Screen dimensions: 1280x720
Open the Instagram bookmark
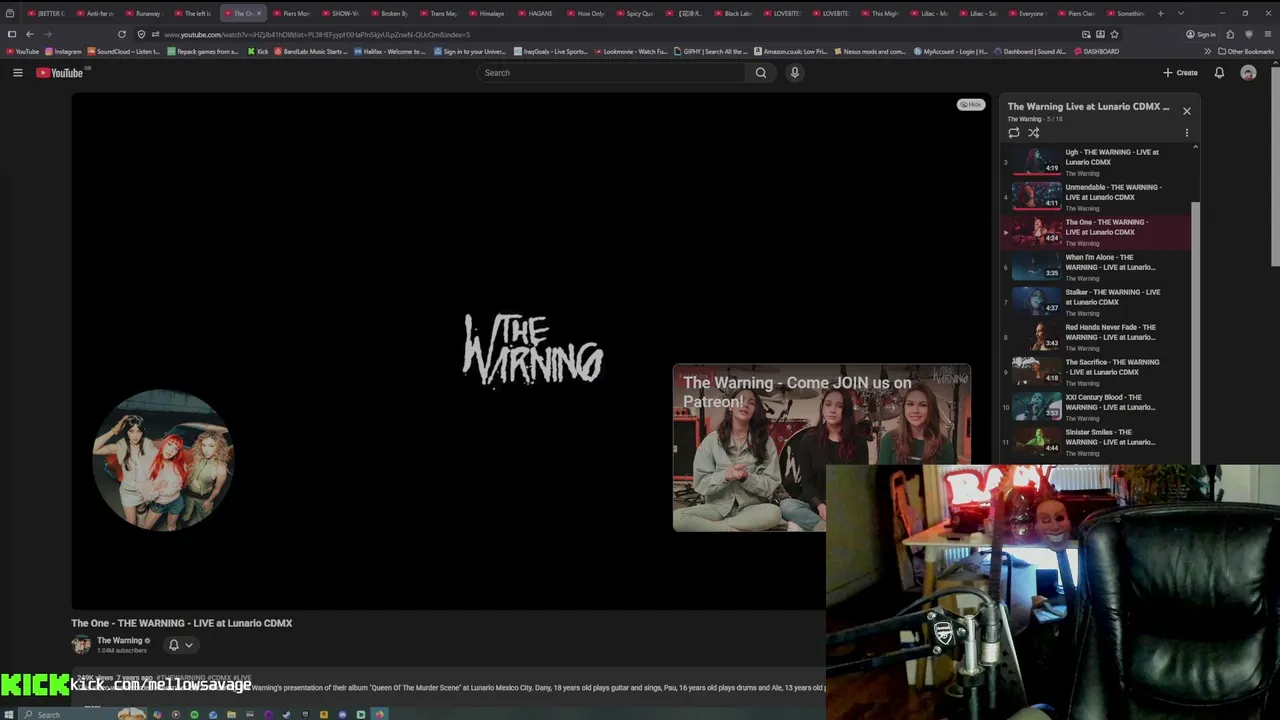point(64,51)
